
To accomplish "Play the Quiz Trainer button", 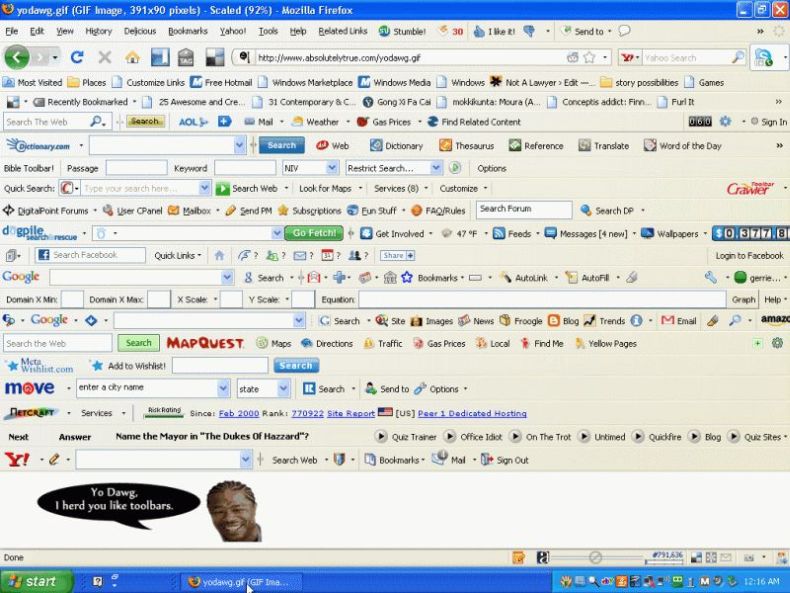I will (381, 436).
